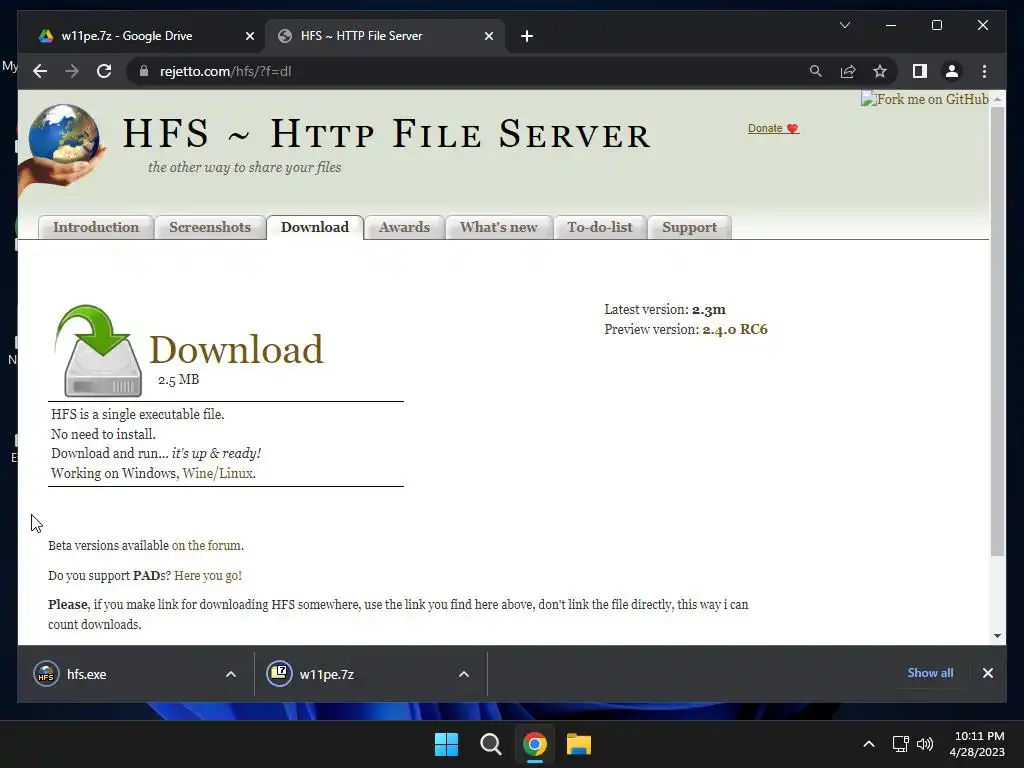The width and height of the screenshot is (1024, 768).
Task: Open the Support tab
Action: pos(689,227)
